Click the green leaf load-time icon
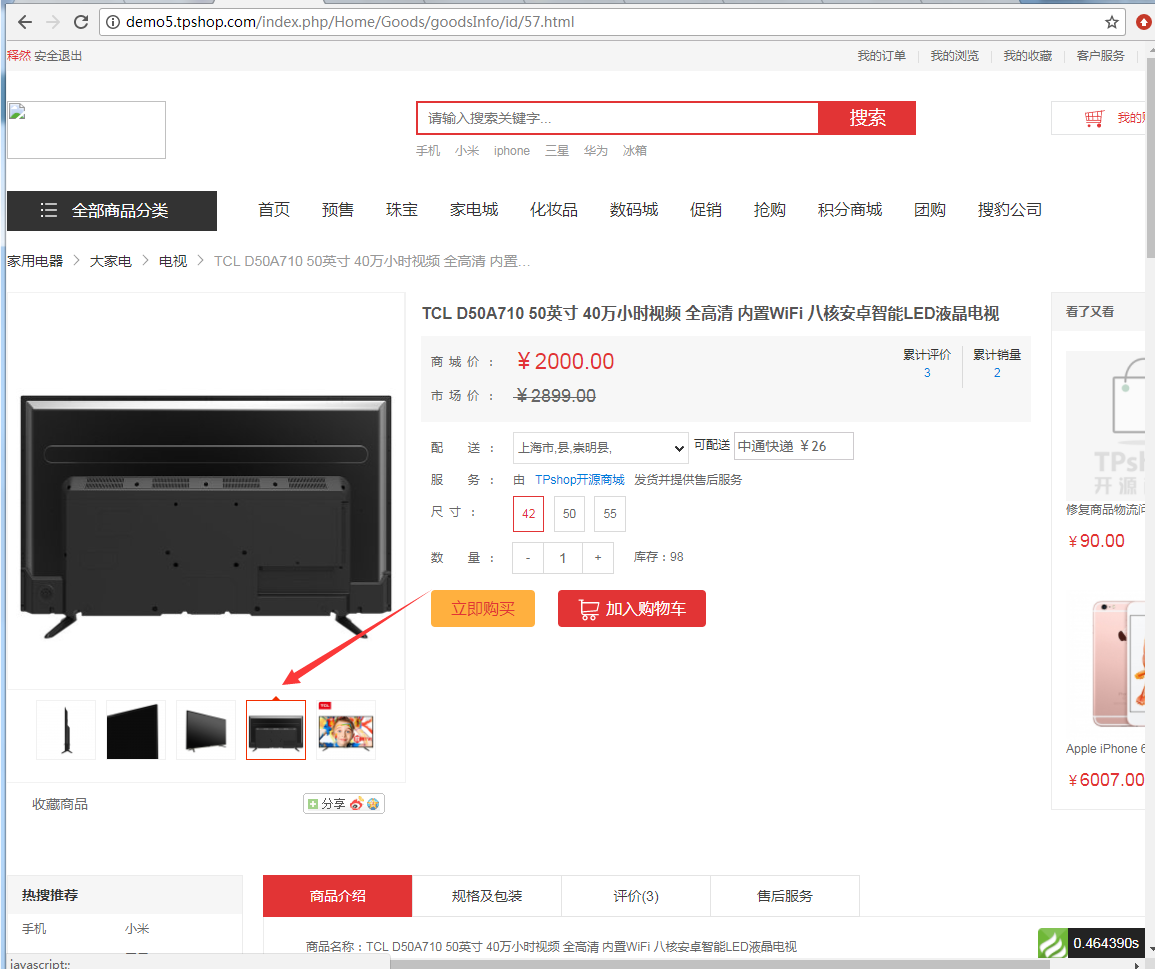The height and width of the screenshot is (969, 1155). 1053,943
